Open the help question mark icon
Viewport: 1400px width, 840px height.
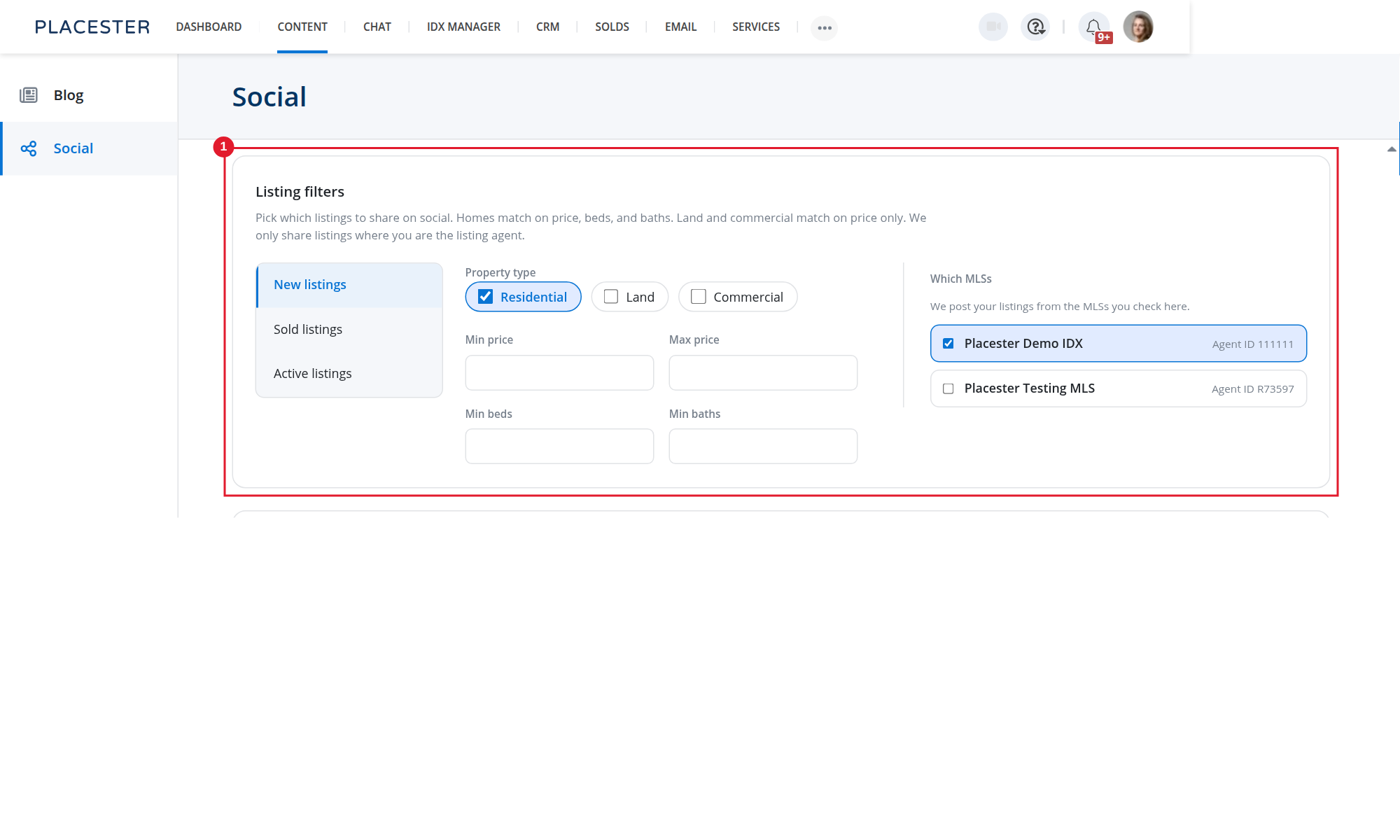point(1035,27)
